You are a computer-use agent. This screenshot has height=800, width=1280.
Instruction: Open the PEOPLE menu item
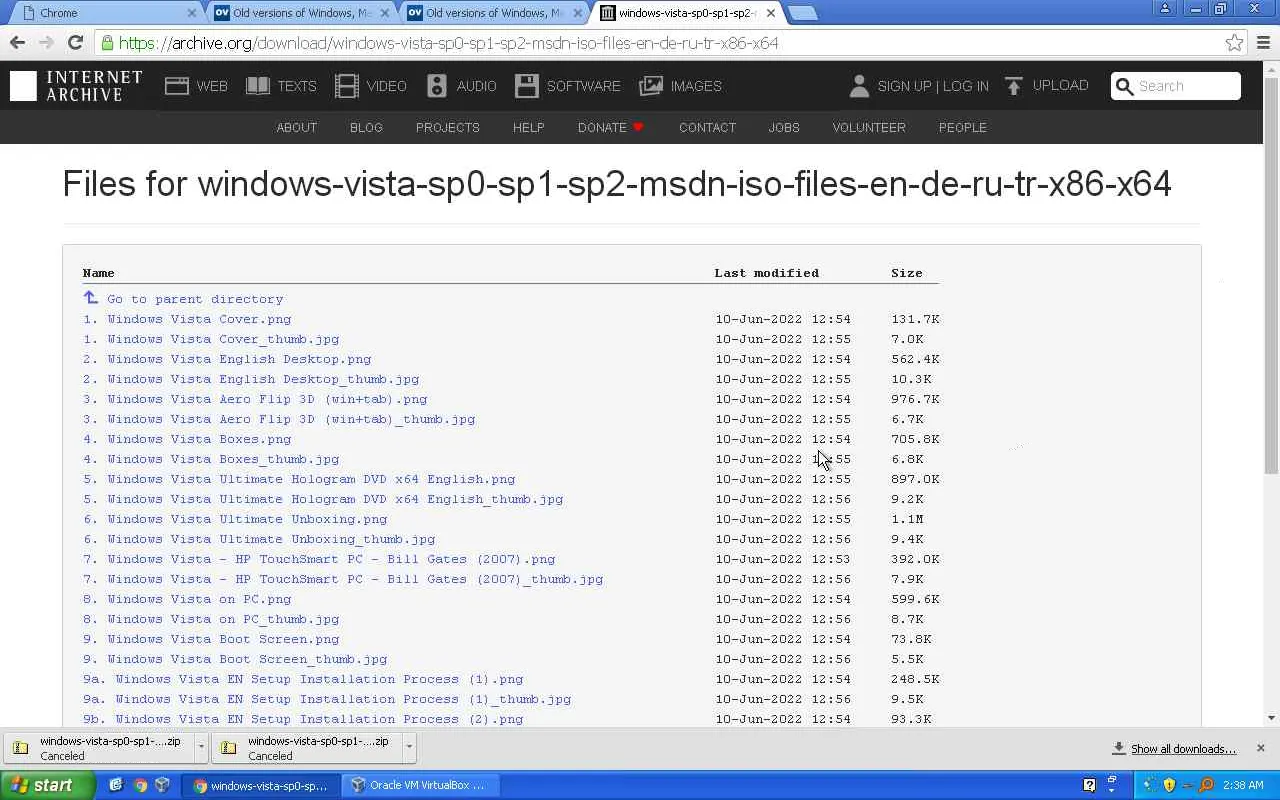point(963,127)
